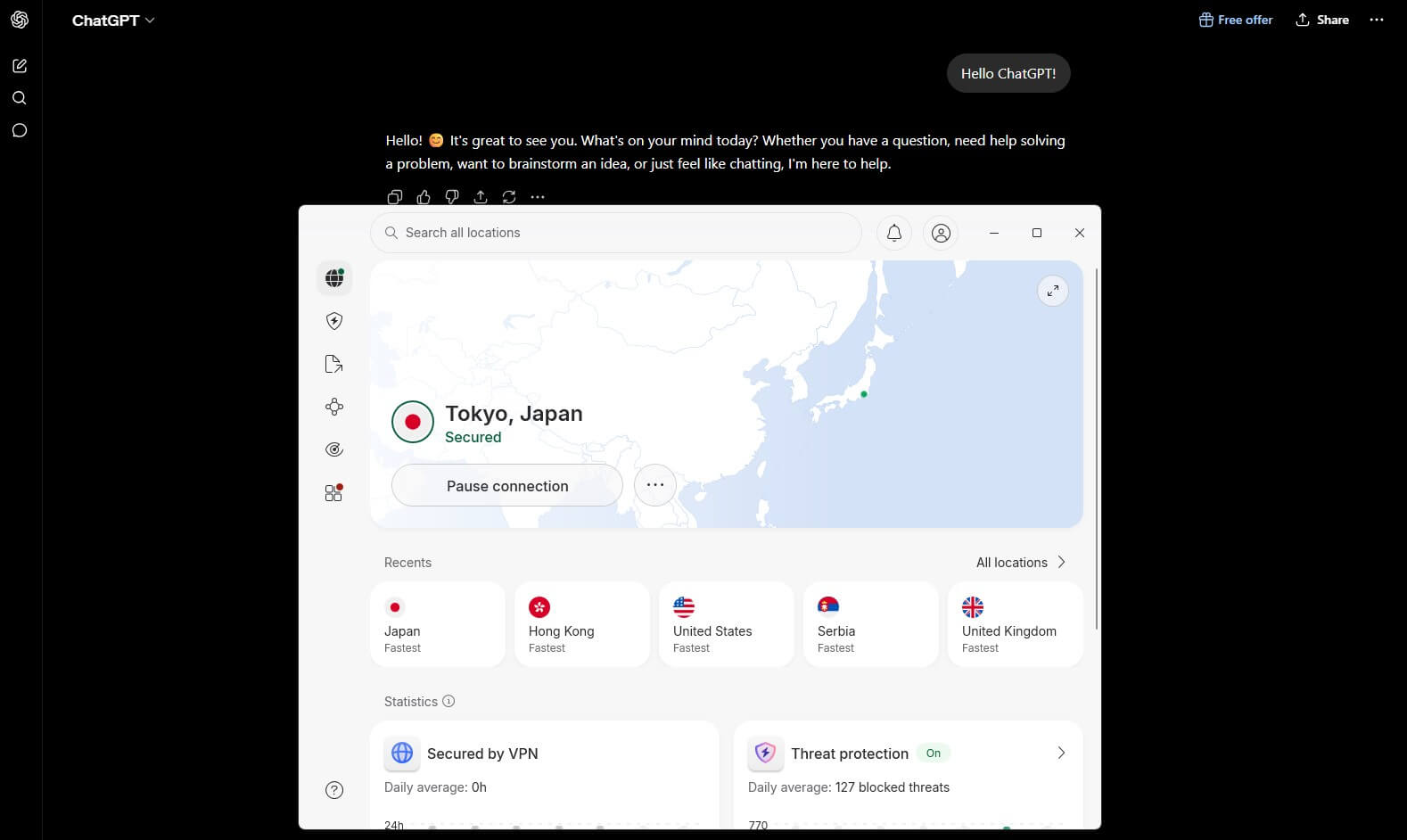Click the Recents section label
Screen dimensions: 1407x840
pos(407,563)
